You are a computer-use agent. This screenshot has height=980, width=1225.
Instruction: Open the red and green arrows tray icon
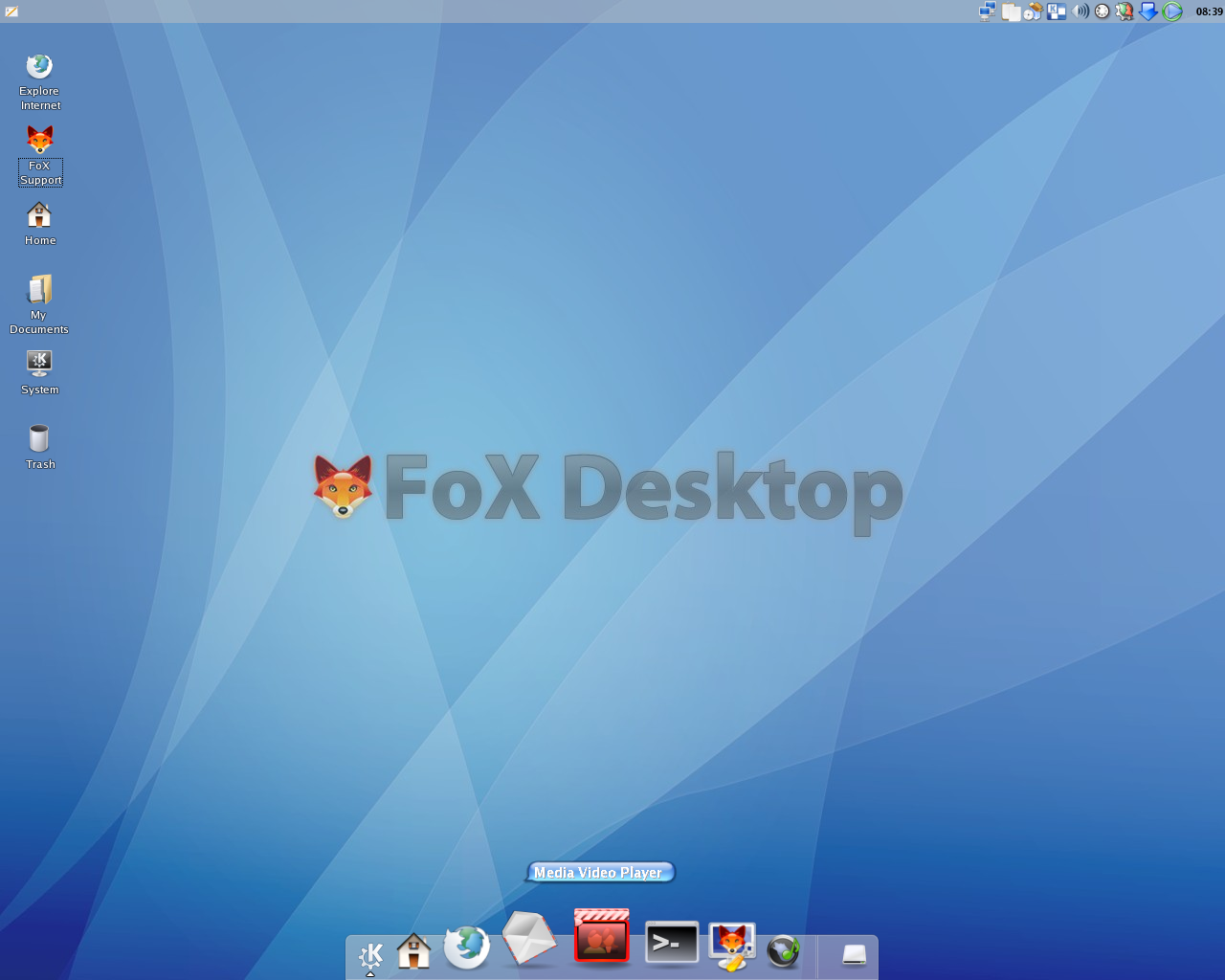tap(1125, 11)
